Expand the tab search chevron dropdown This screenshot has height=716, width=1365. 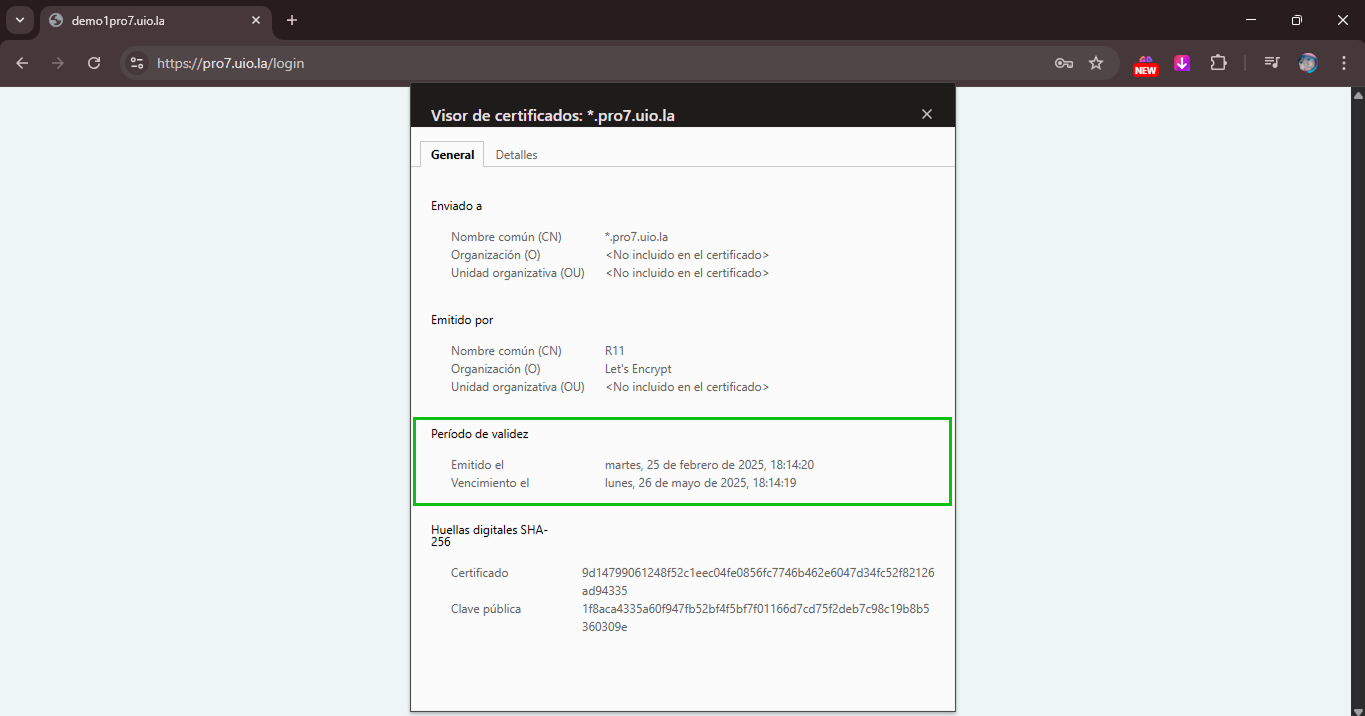click(x=19, y=20)
